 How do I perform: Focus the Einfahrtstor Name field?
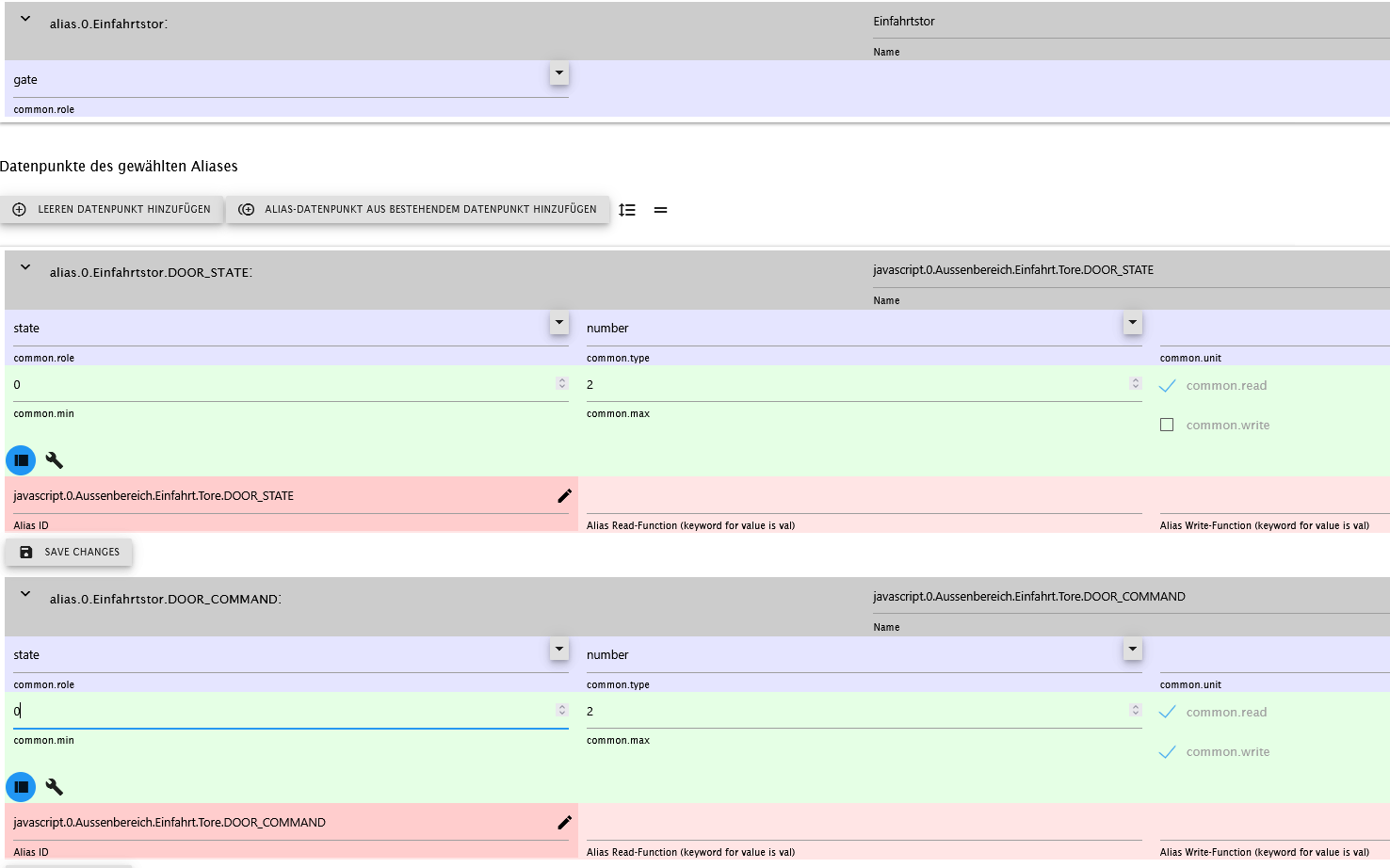tap(1131, 22)
